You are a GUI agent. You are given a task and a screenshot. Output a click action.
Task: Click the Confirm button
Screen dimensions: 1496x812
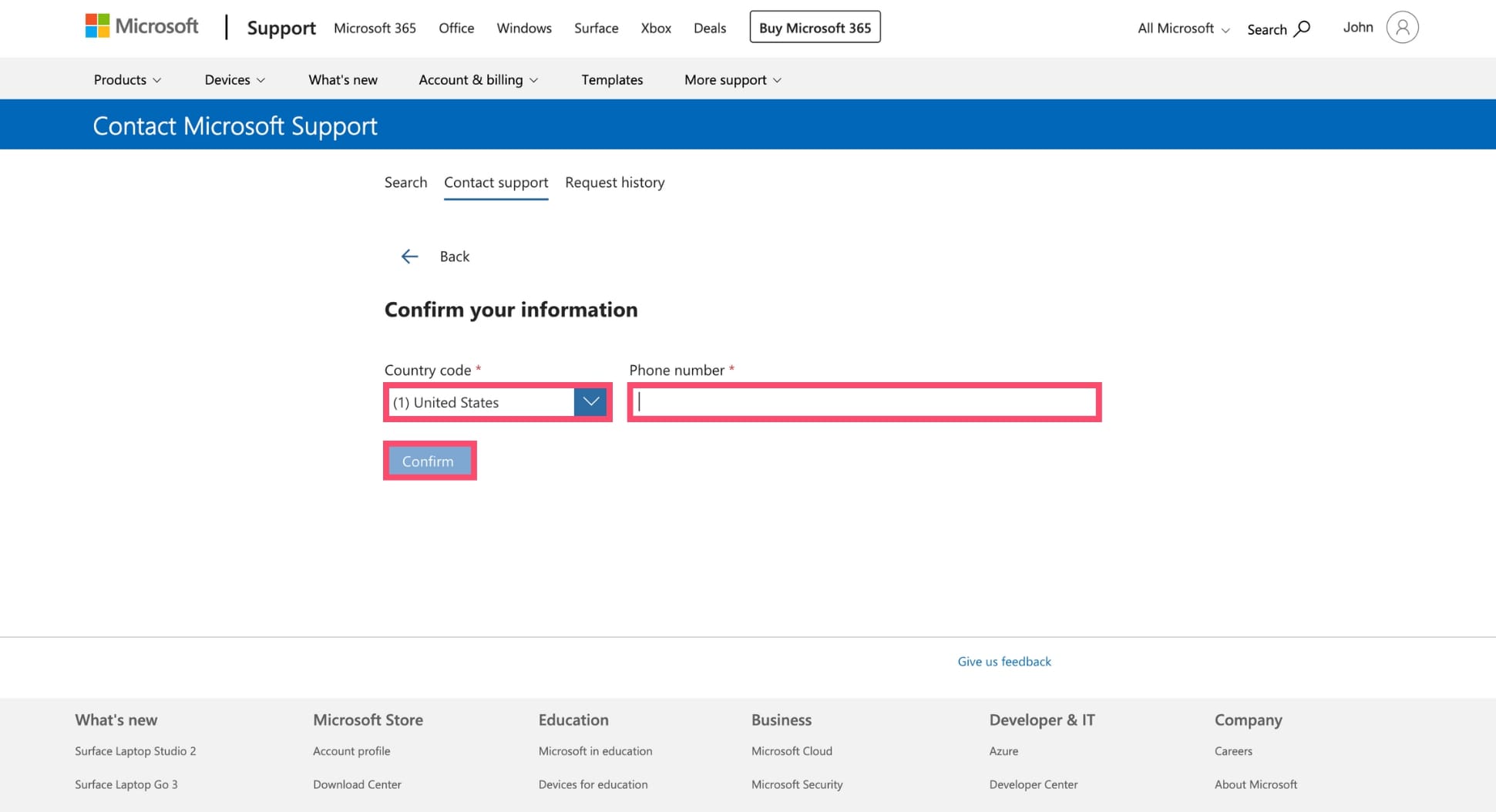[x=429, y=461]
